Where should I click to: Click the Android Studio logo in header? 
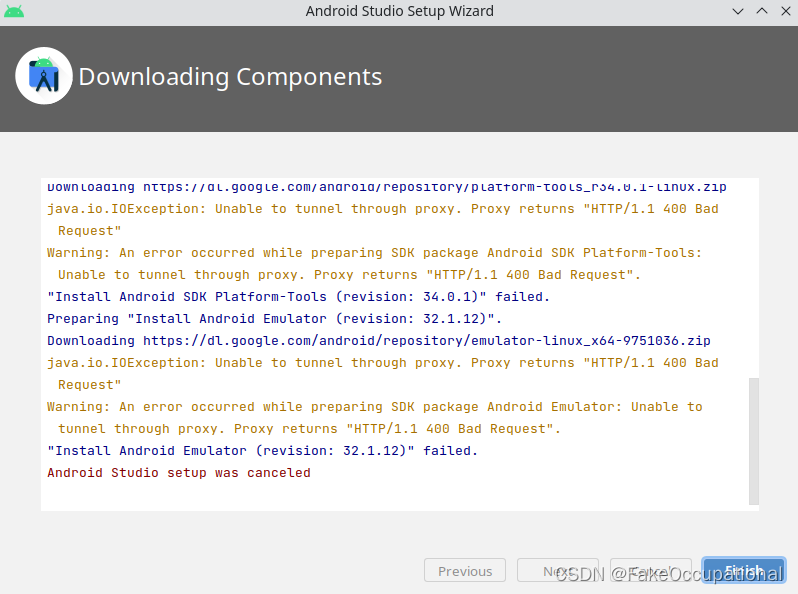pyautogui.click(x=44, y=76)
